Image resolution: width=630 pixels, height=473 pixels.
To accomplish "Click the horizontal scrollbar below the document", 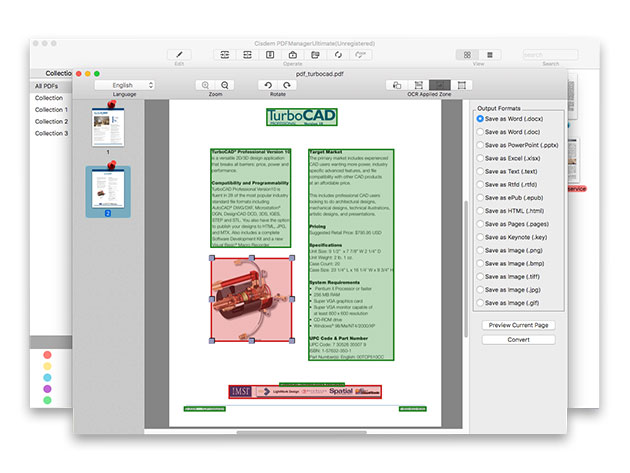I will coord(301,432).
